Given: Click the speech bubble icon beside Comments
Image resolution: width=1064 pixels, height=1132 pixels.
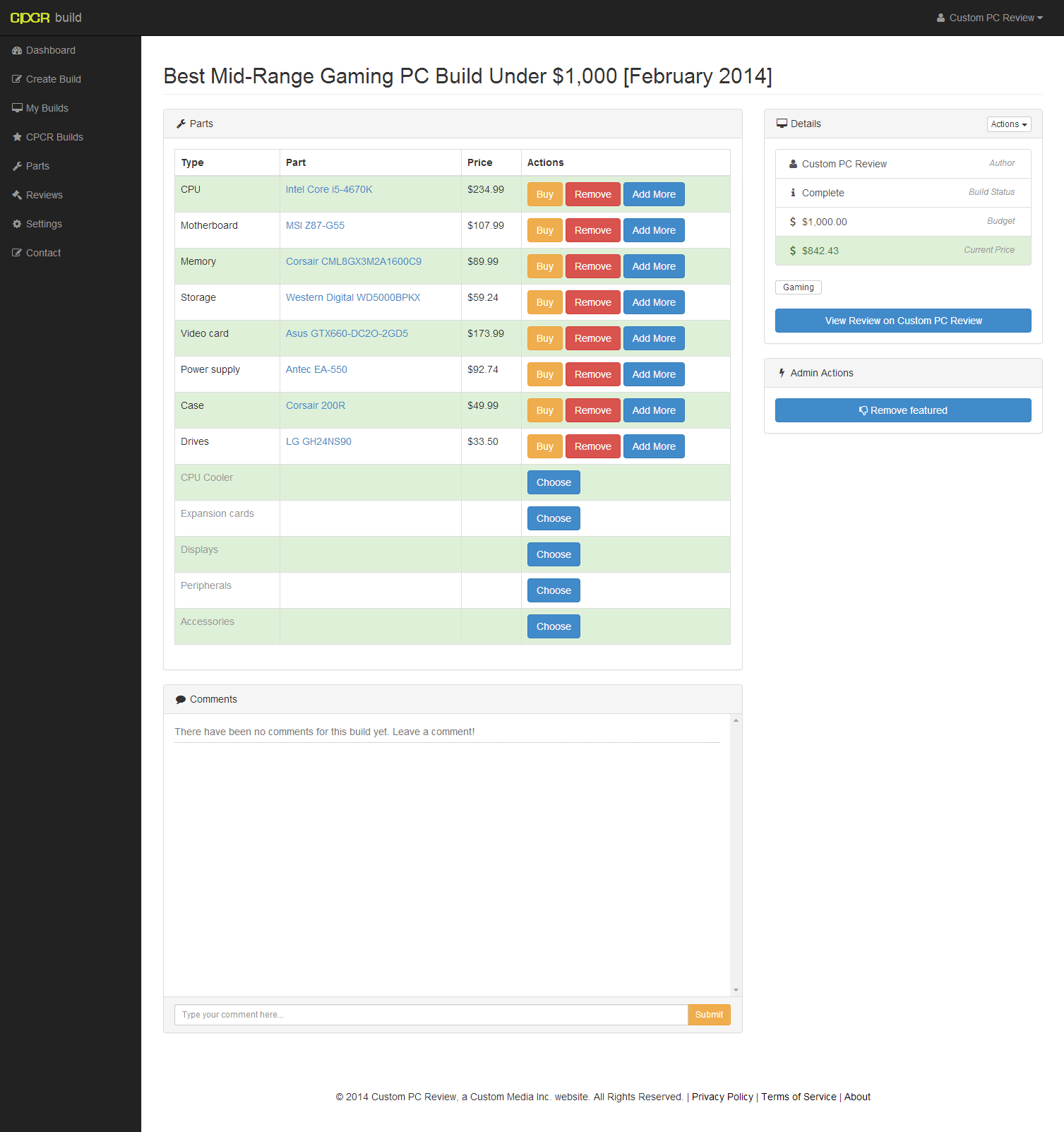Looking at the screenshot, I should (181, 699).
